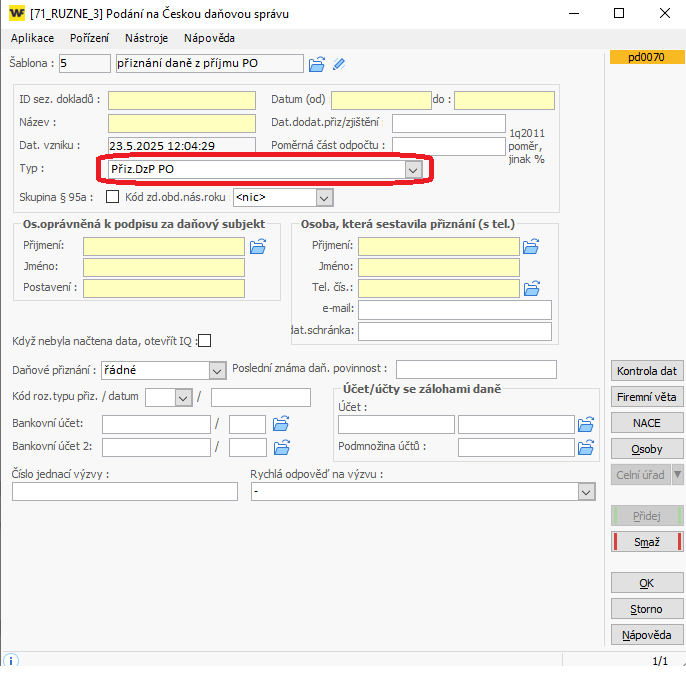Click the Celní úřad button

640,475
